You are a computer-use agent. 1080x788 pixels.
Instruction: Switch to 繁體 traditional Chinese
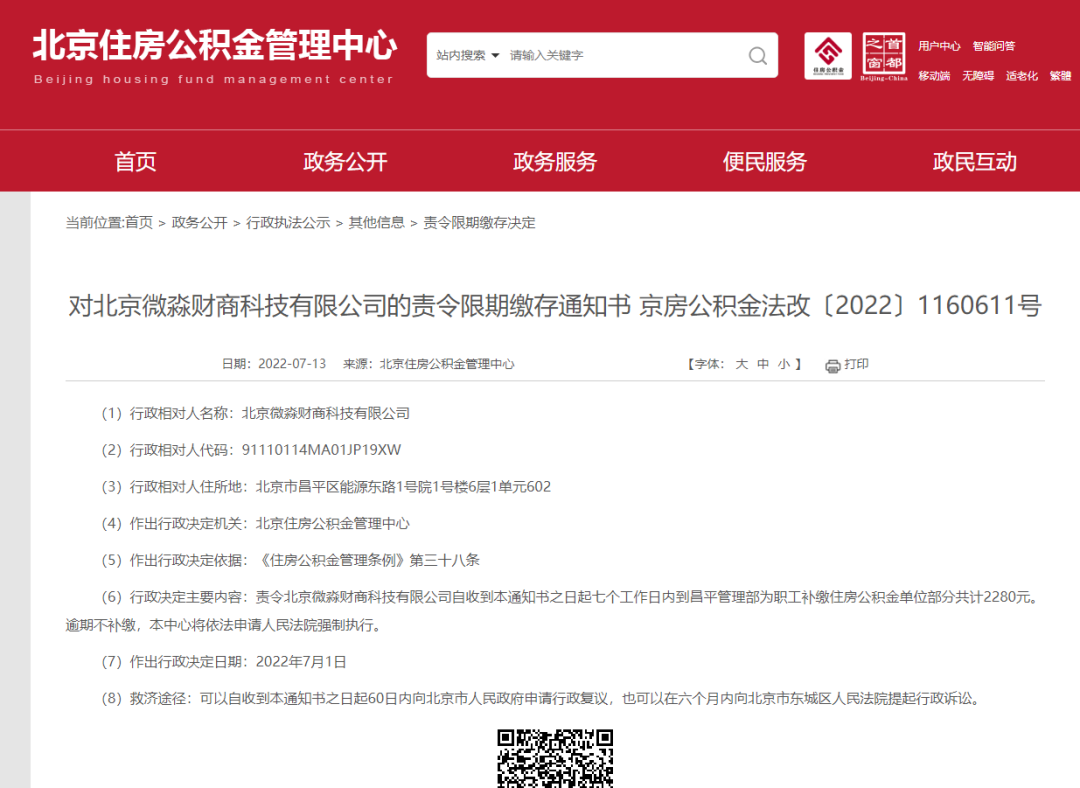(x=1061, y=76)
